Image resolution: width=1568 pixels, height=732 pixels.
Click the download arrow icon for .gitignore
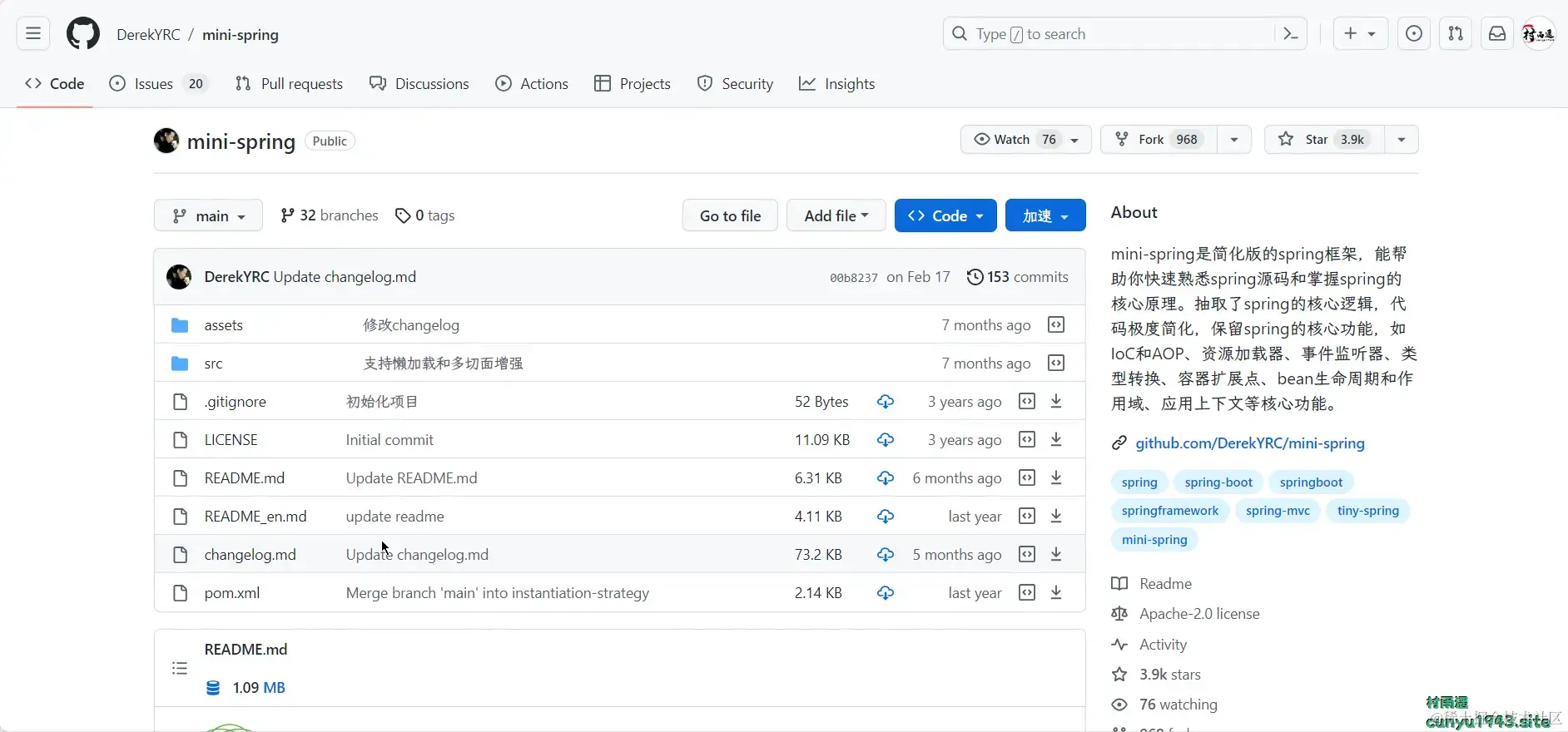(1056, 402)
